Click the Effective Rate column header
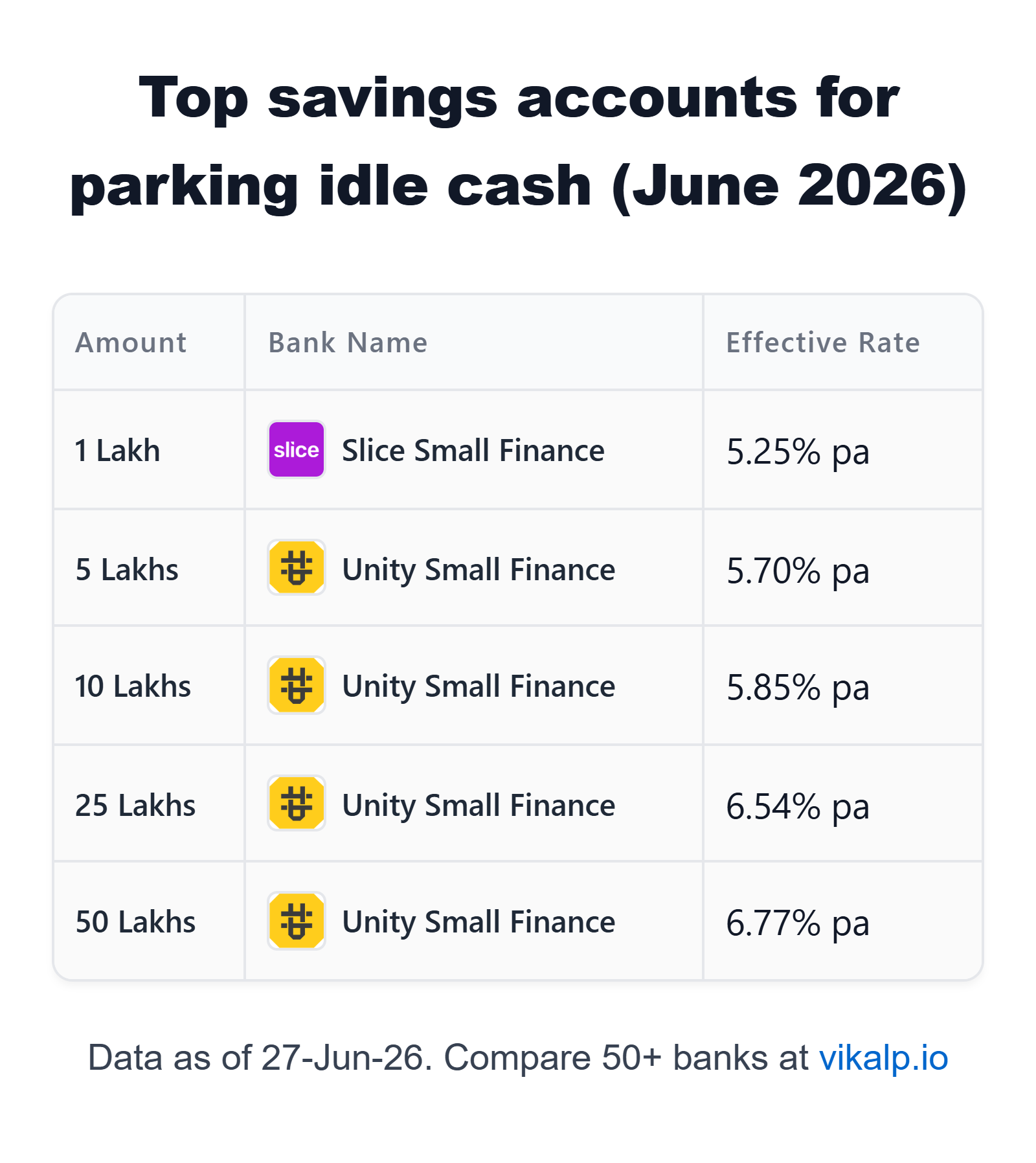The height and width of the screenshot is (1163, 1036). 822,343
